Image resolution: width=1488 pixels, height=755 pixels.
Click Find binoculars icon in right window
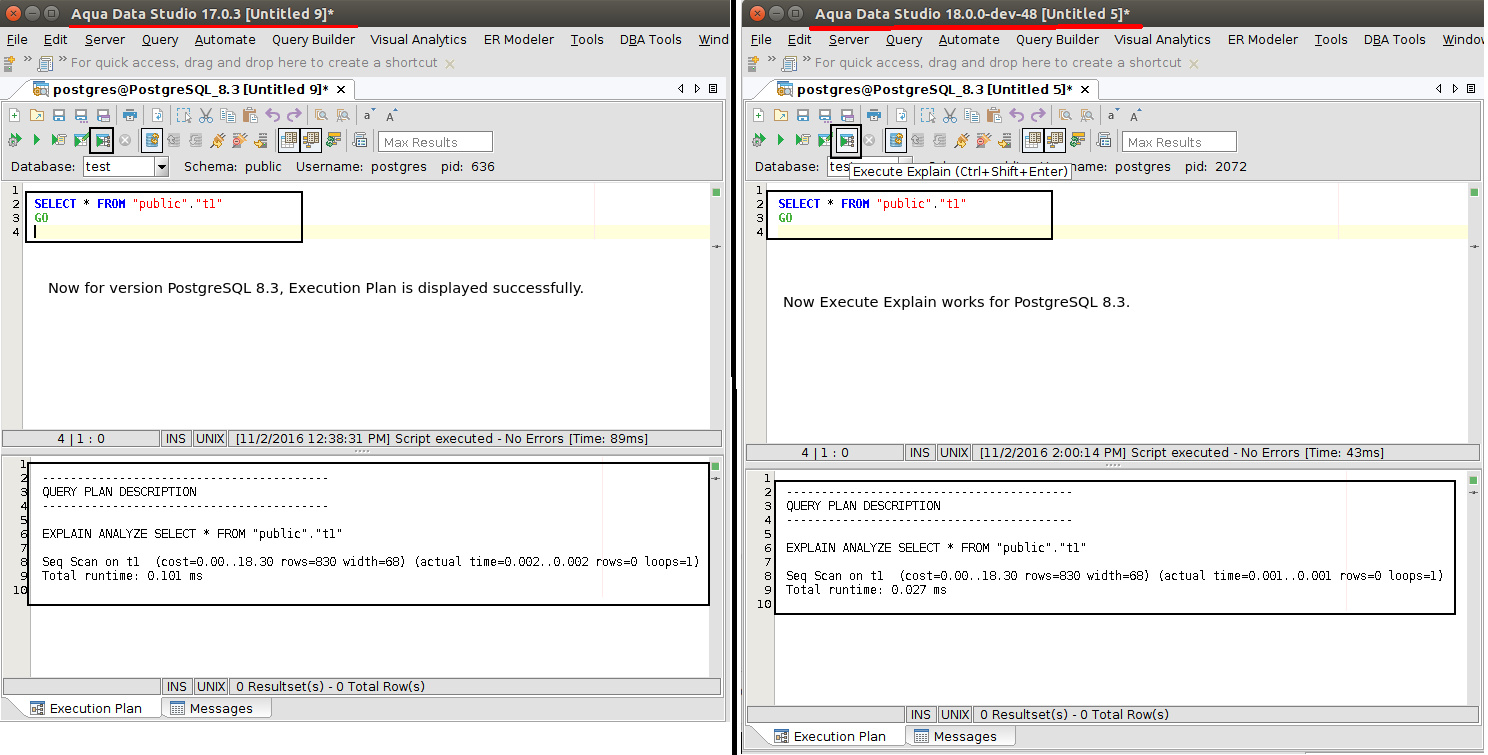1065,115
